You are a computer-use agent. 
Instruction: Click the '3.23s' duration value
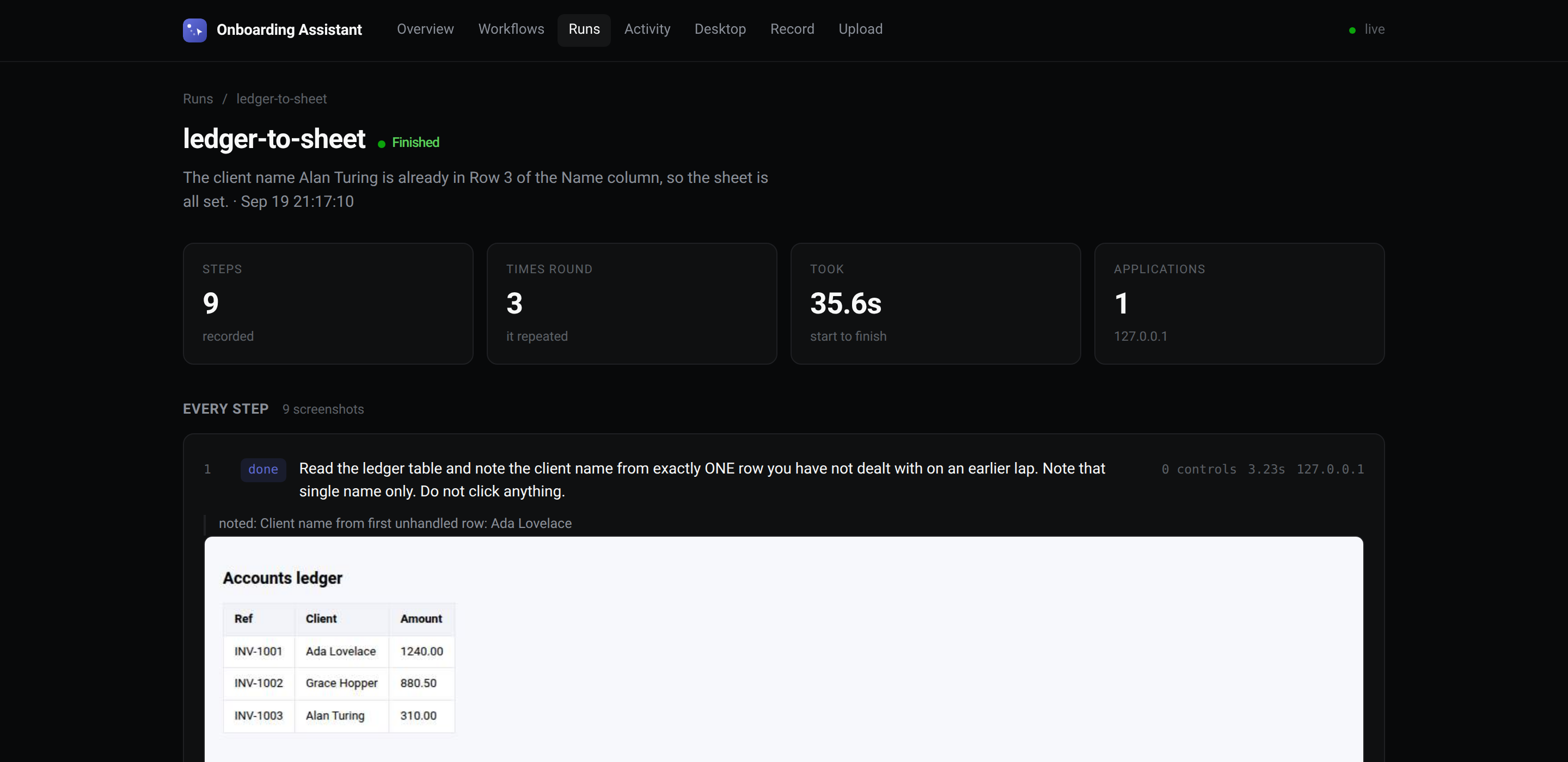[x=1266, y=469]
